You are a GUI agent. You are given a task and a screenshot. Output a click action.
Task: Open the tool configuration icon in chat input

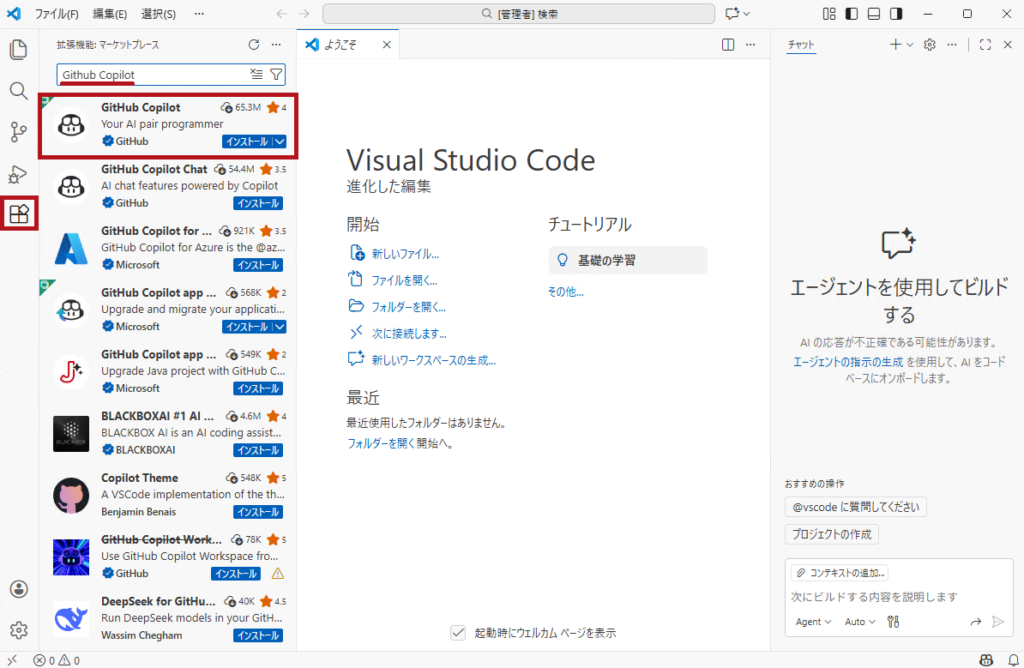(892, 621)
